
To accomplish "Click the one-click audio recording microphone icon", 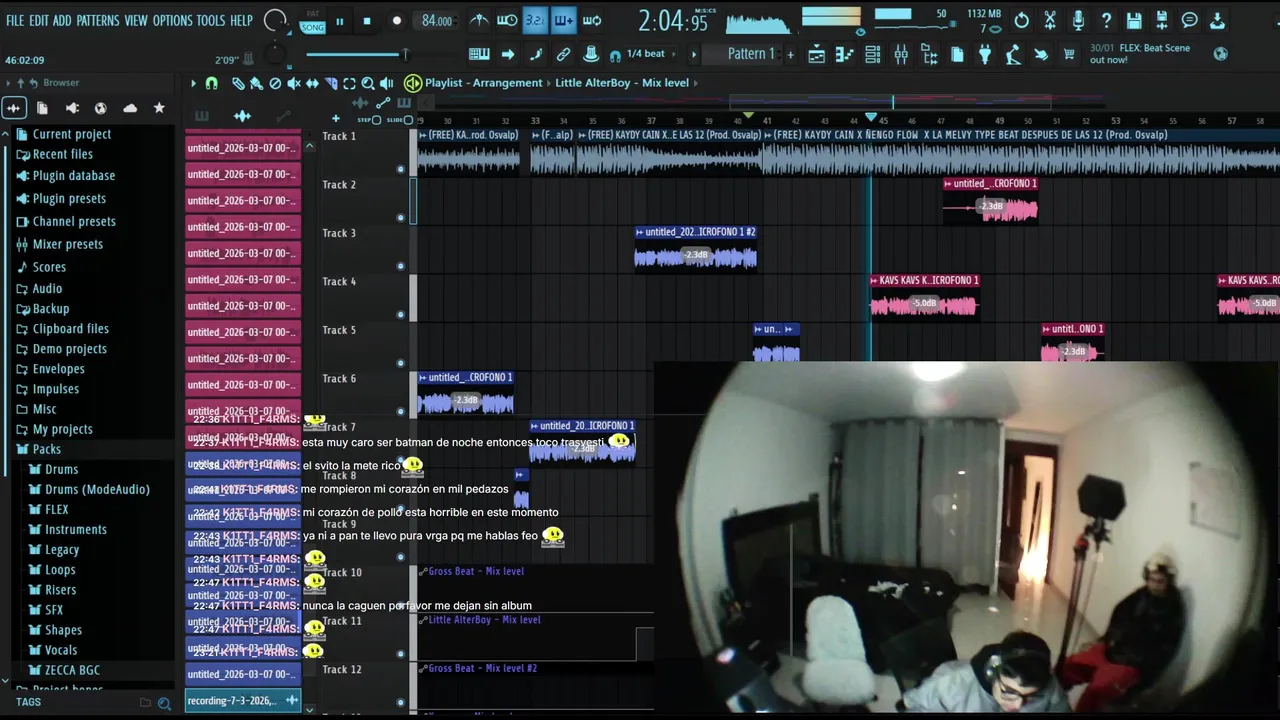I will (1078, 20).
